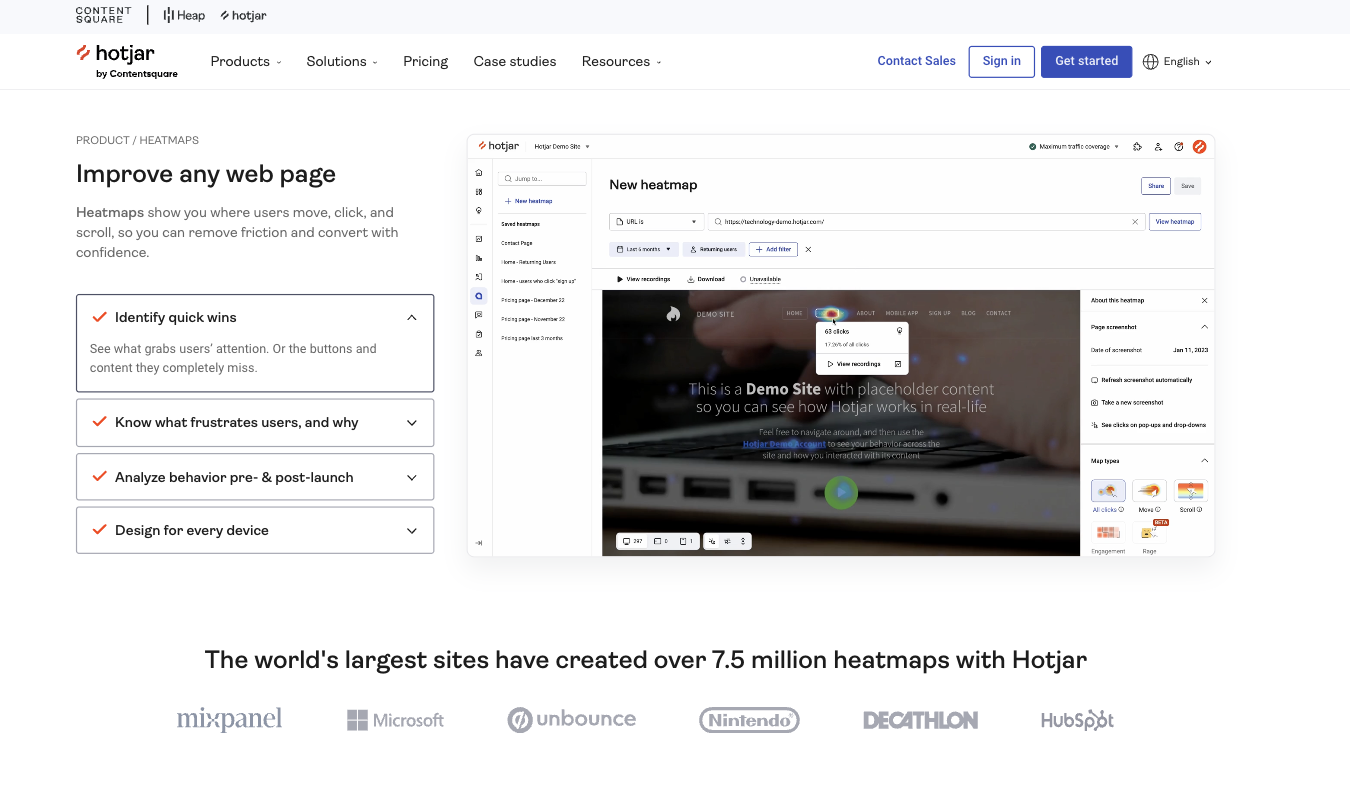The image size is (1350, 800).
Task: Click the Scroll map gradient thumbnail
Action: tap(1190, 491)
